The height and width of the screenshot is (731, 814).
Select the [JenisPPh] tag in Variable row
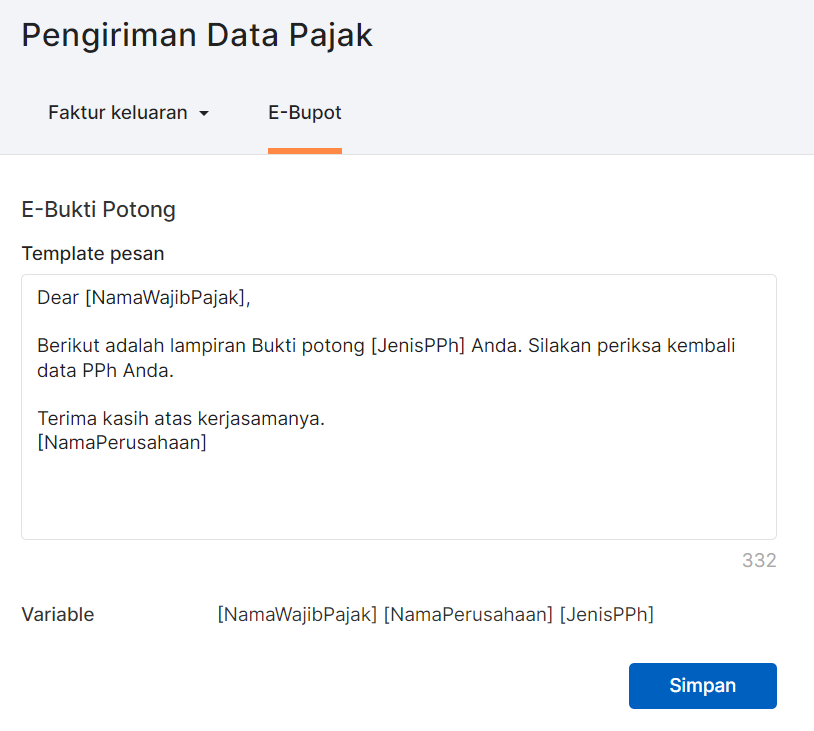point(606,615)
